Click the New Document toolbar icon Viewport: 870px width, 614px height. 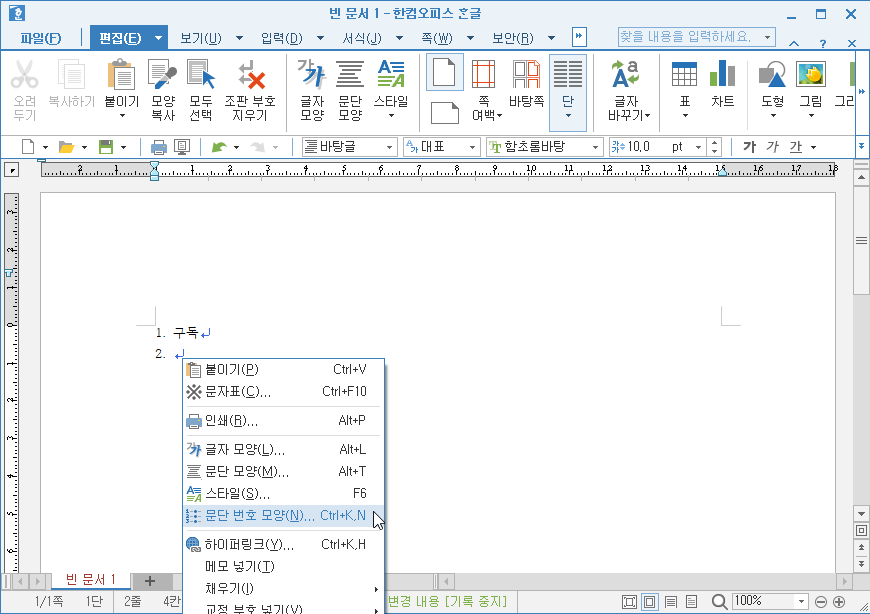pyautogui.click(x=28, y=147)
